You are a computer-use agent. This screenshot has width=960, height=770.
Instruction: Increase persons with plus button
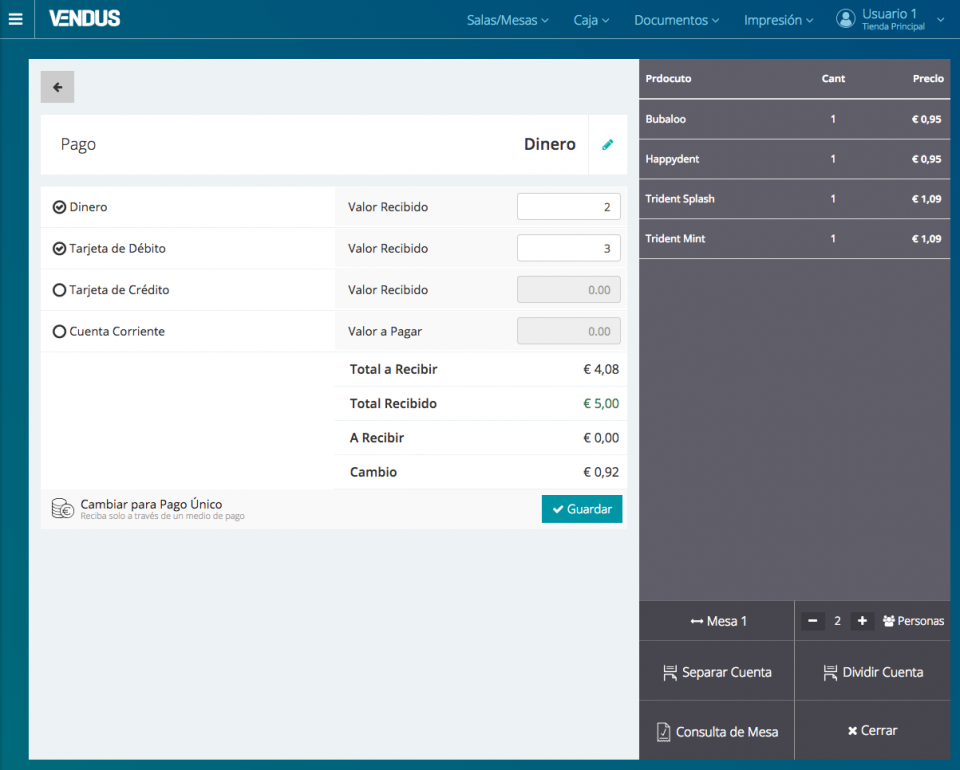point(862,621)
